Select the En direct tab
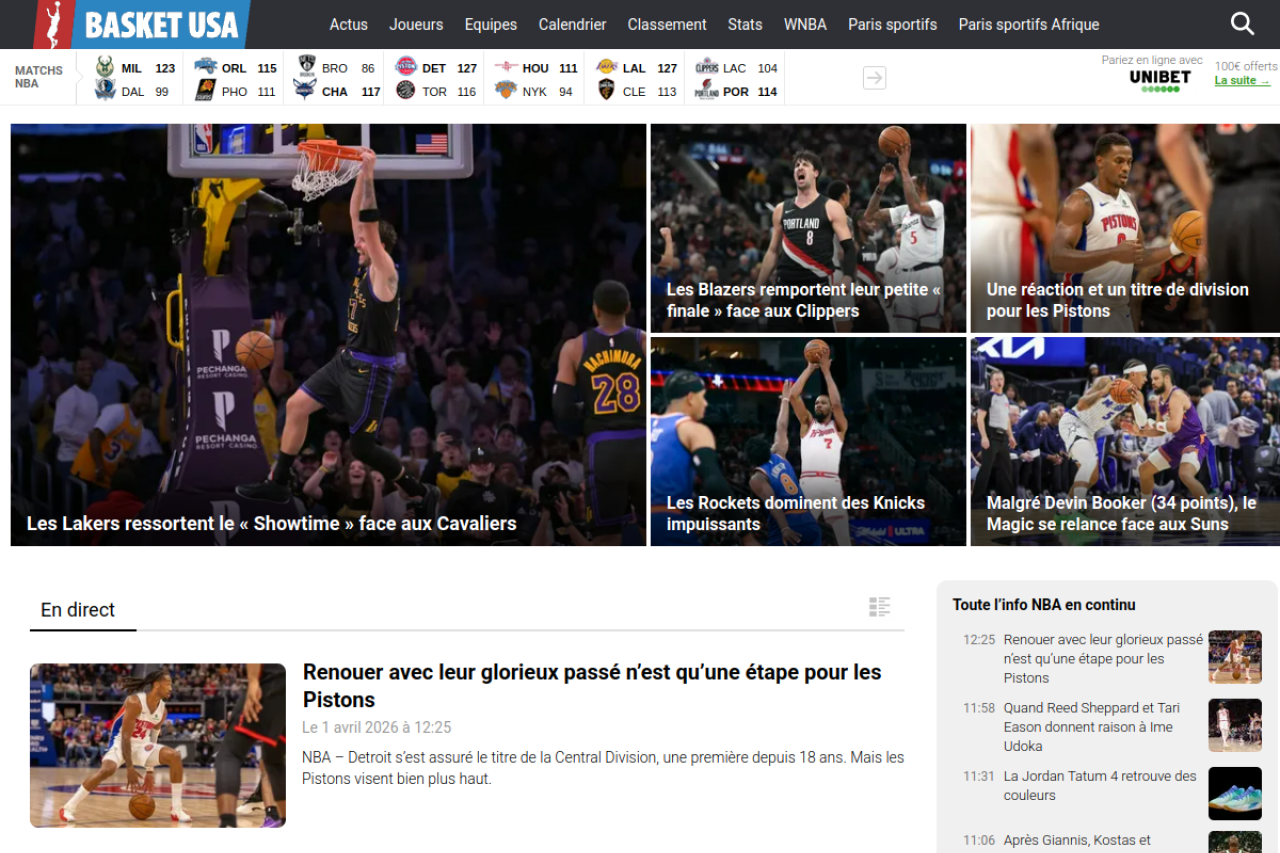Image resolution: width=1280 pixels, height=853 pixels. pos(78,610)
